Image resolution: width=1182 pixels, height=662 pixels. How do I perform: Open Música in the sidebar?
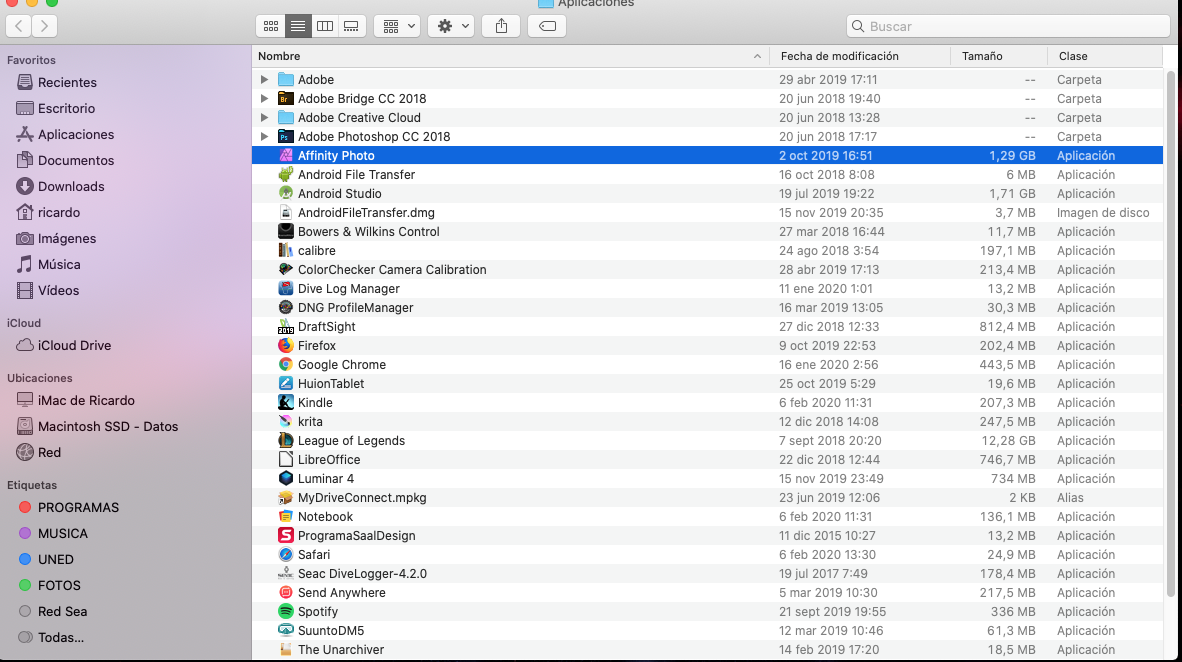click(x=59, y=265)
